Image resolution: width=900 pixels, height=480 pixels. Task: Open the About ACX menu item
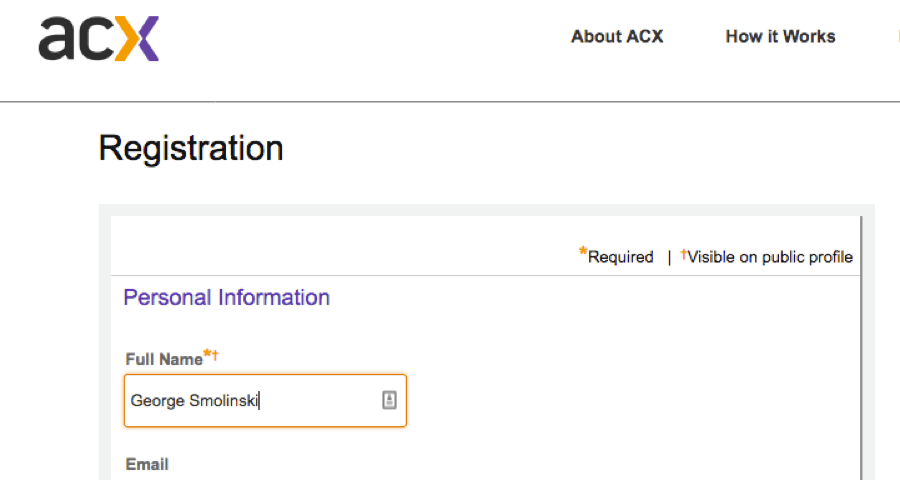point(617,37)
